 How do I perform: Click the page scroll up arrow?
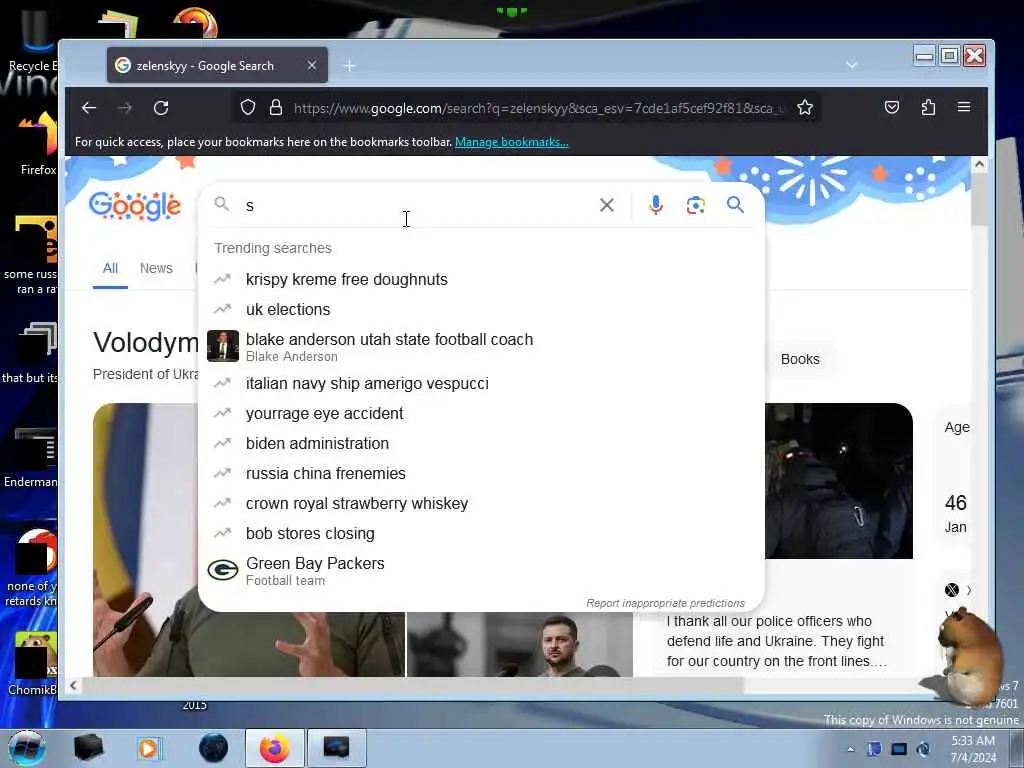point(979,165)
